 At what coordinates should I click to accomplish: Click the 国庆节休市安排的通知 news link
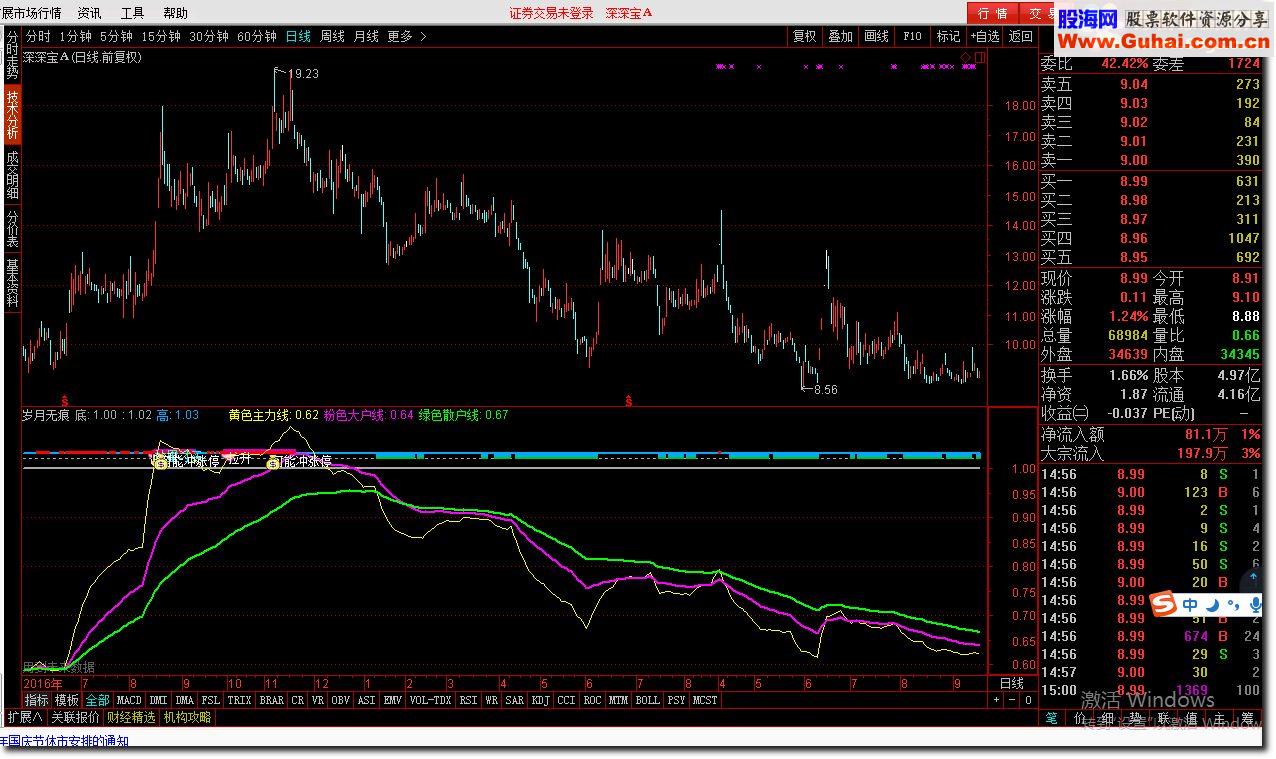click(65, 741)
